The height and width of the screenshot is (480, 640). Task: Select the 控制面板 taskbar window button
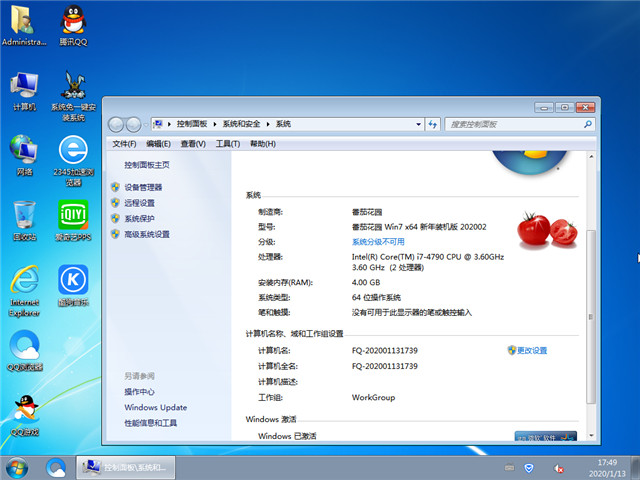click(x=126, y=468)
